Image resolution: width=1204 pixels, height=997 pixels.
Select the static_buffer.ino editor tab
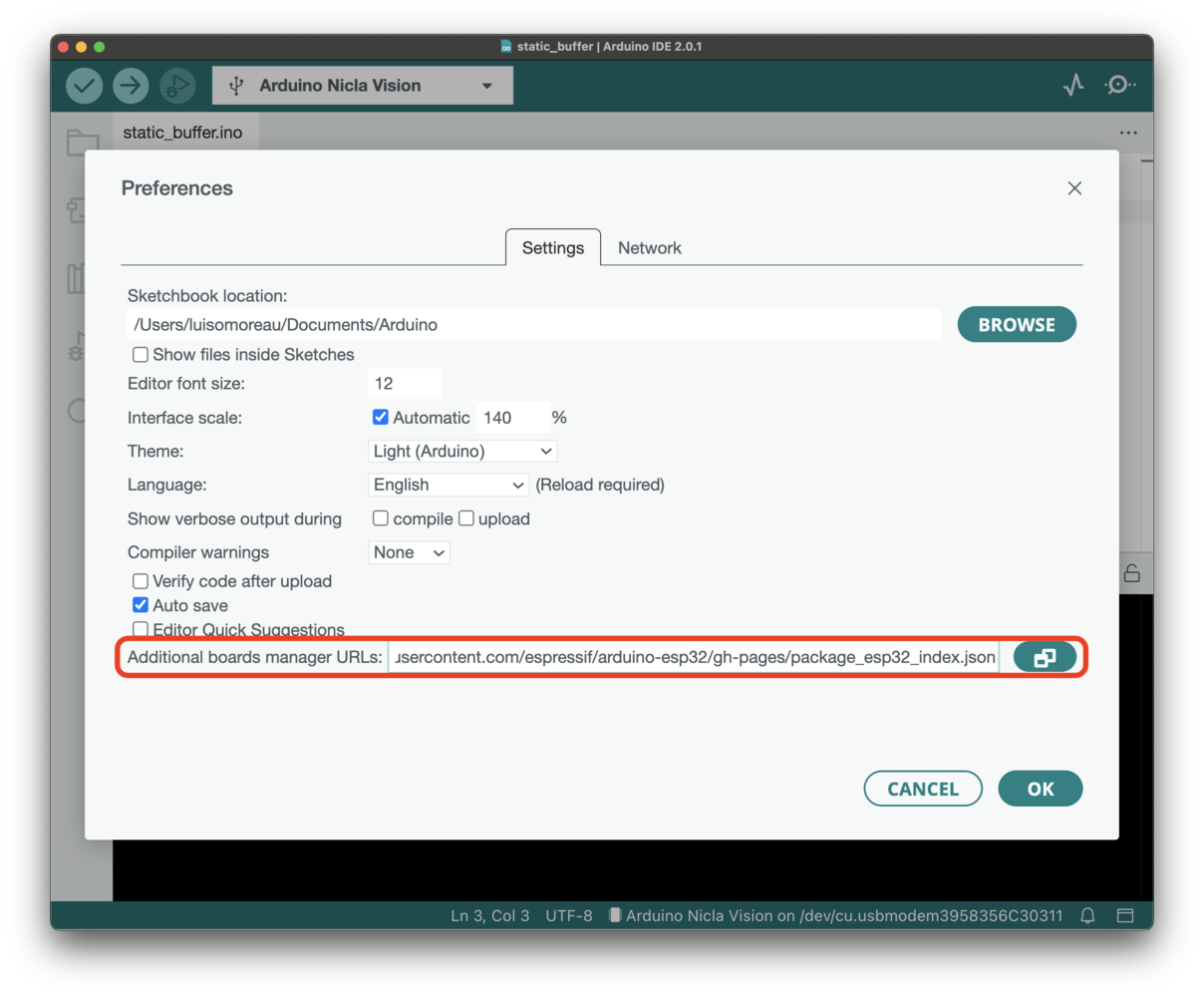coord(183,133)
